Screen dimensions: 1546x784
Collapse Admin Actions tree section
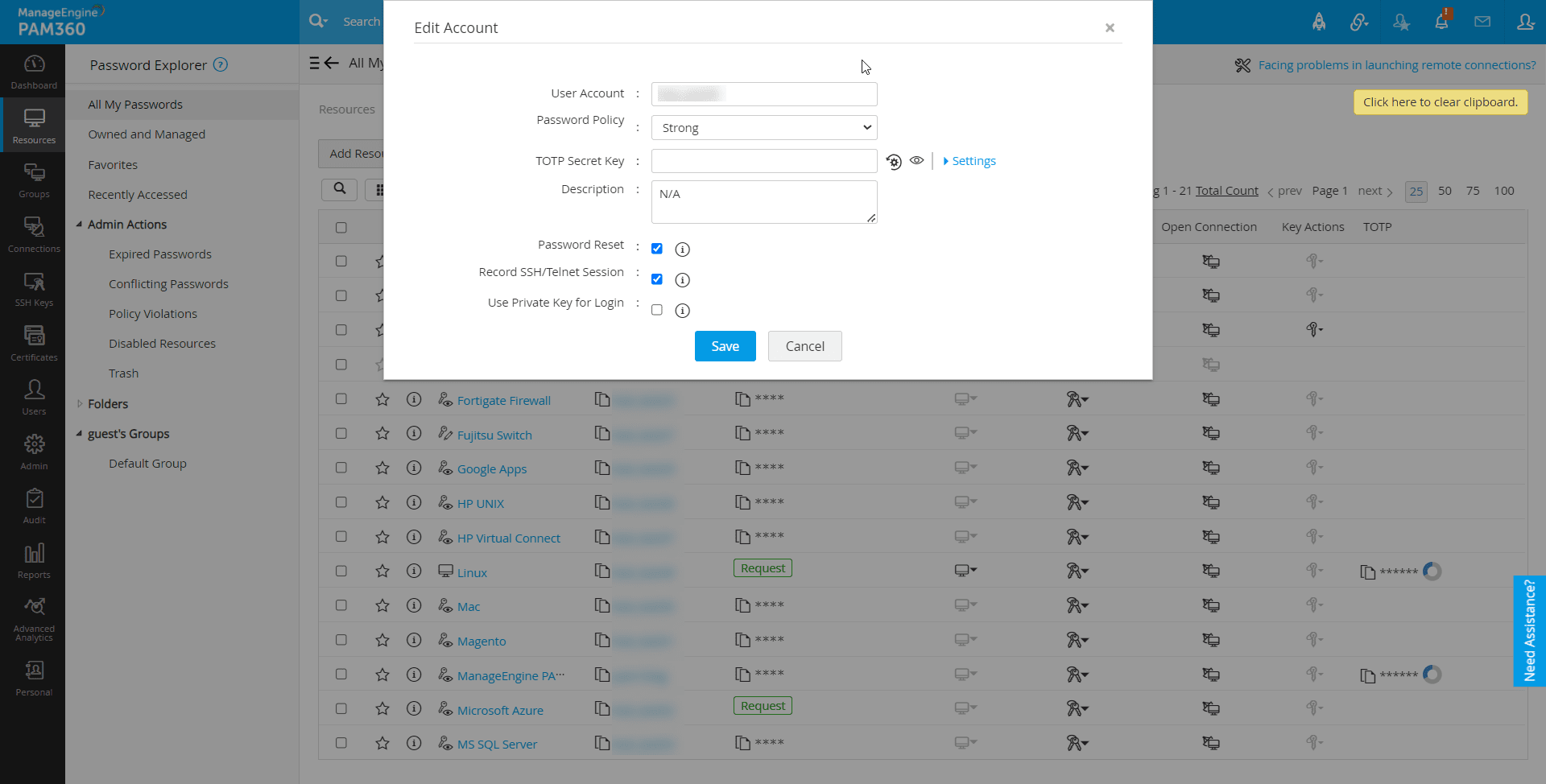point(79,225)
